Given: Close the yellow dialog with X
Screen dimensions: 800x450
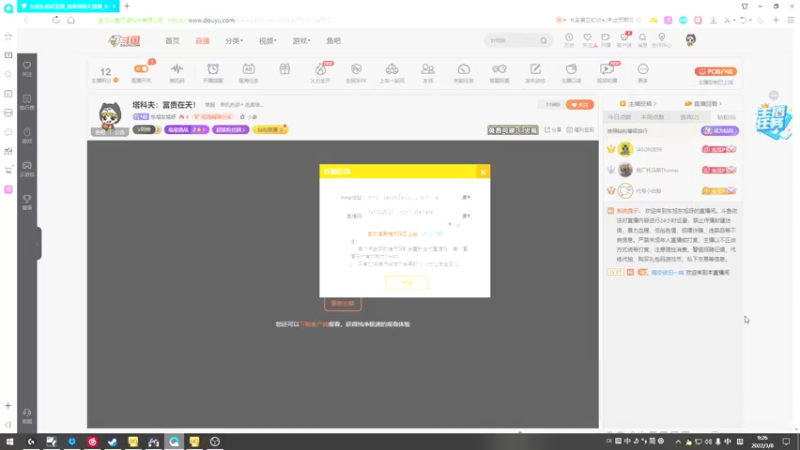Looking at the screenshot, I should (483, 172).
